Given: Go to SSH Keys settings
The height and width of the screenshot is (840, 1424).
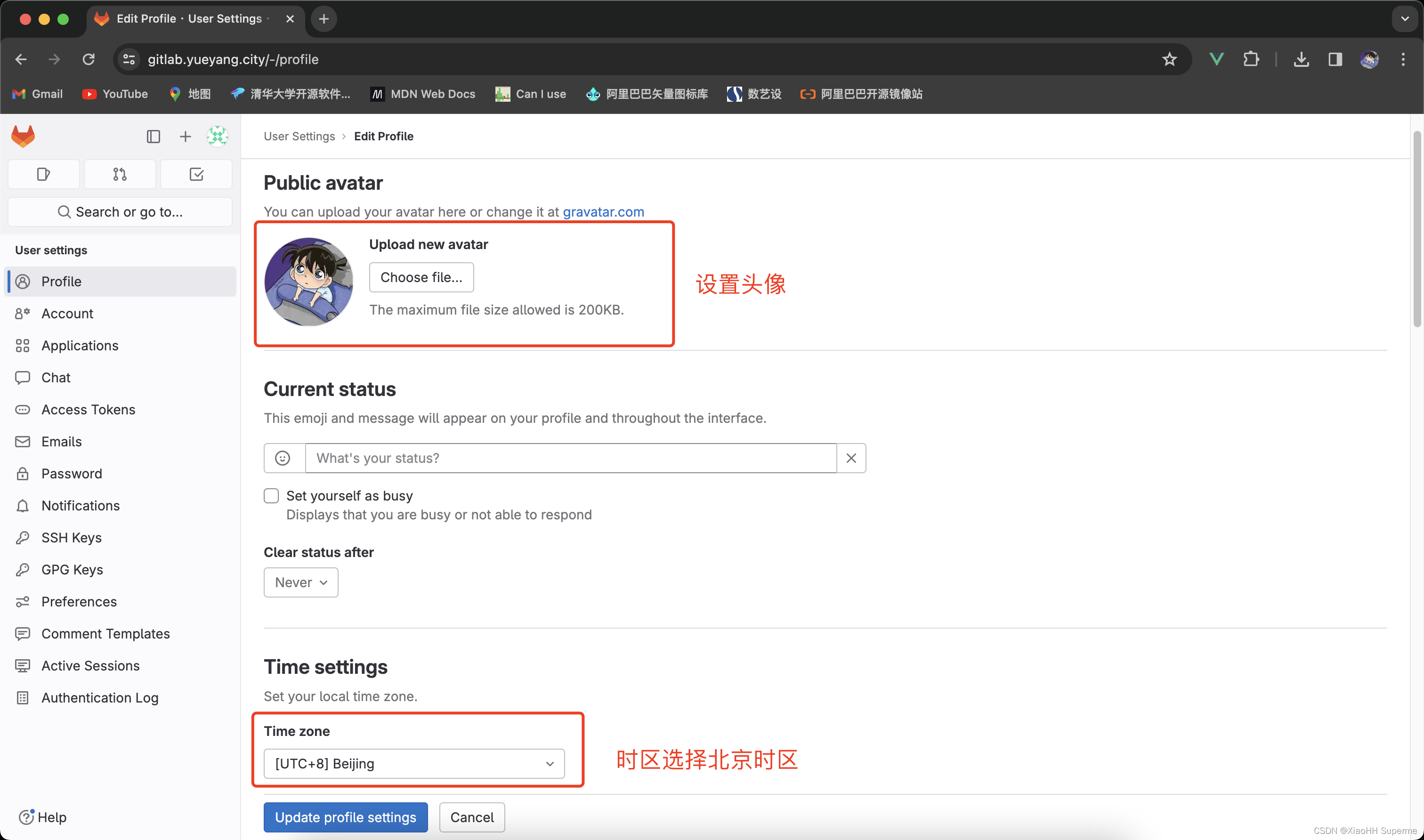Looking at the screenshot, I should pos(71,538).
